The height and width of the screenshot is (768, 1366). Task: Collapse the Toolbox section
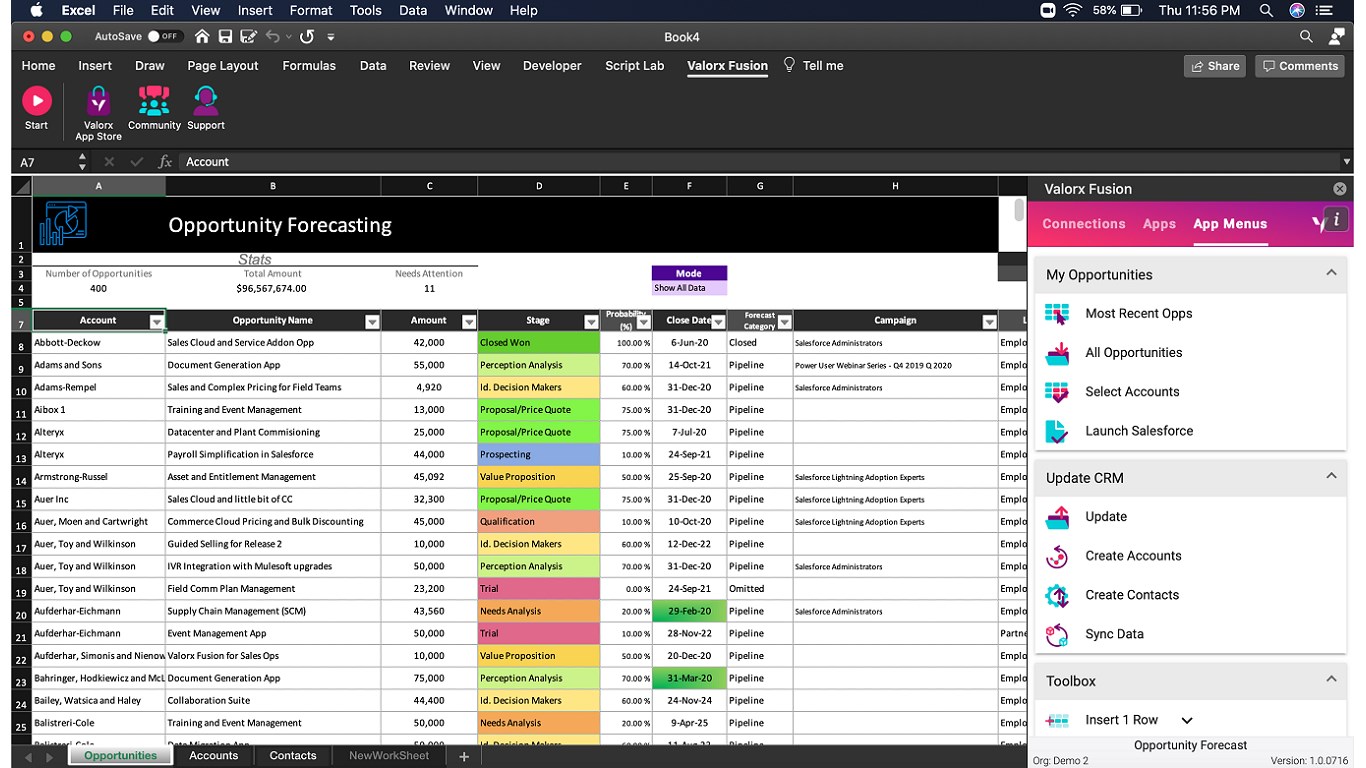[1331, 679]
